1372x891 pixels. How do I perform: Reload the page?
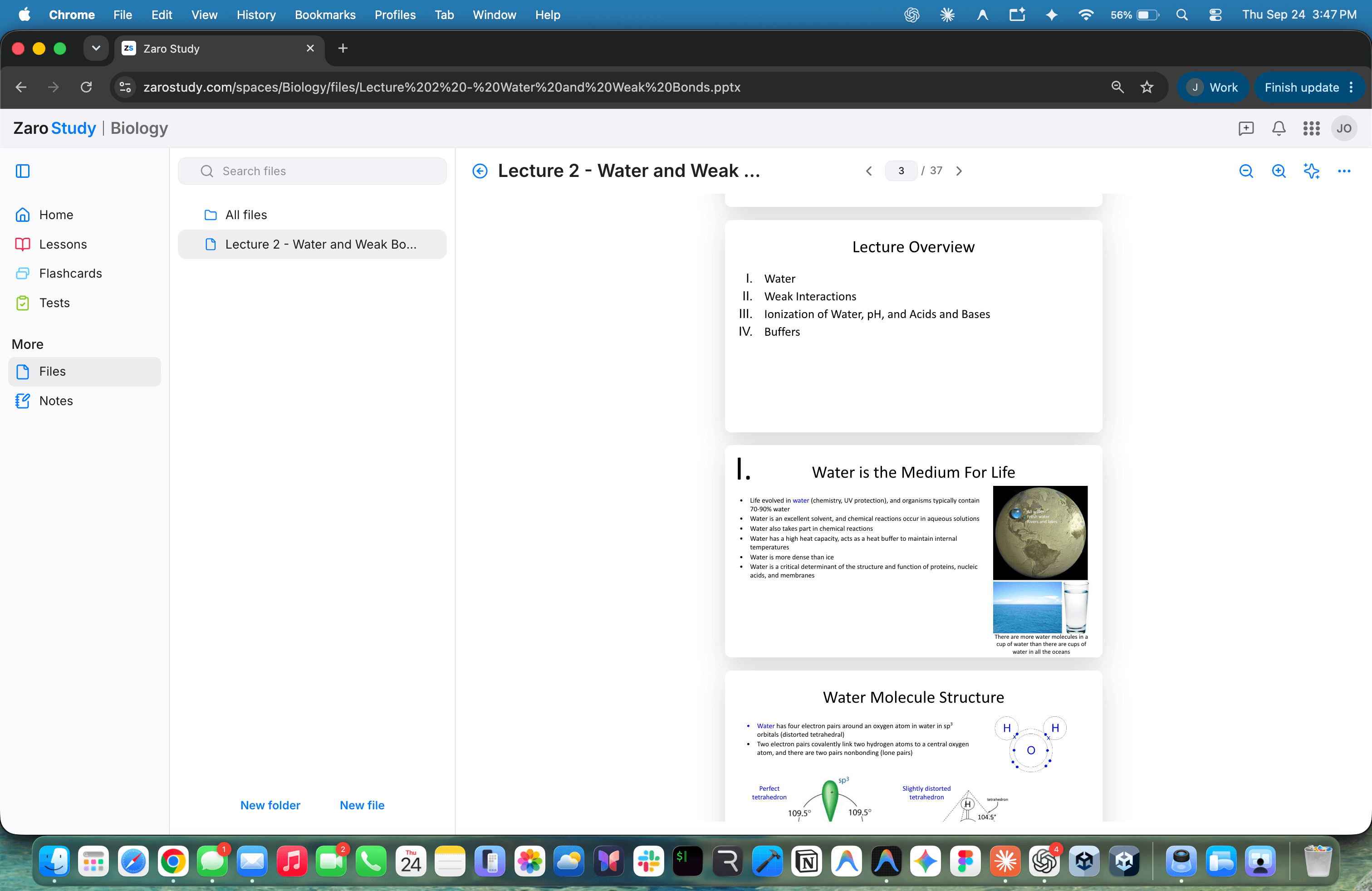click(86, 87)
